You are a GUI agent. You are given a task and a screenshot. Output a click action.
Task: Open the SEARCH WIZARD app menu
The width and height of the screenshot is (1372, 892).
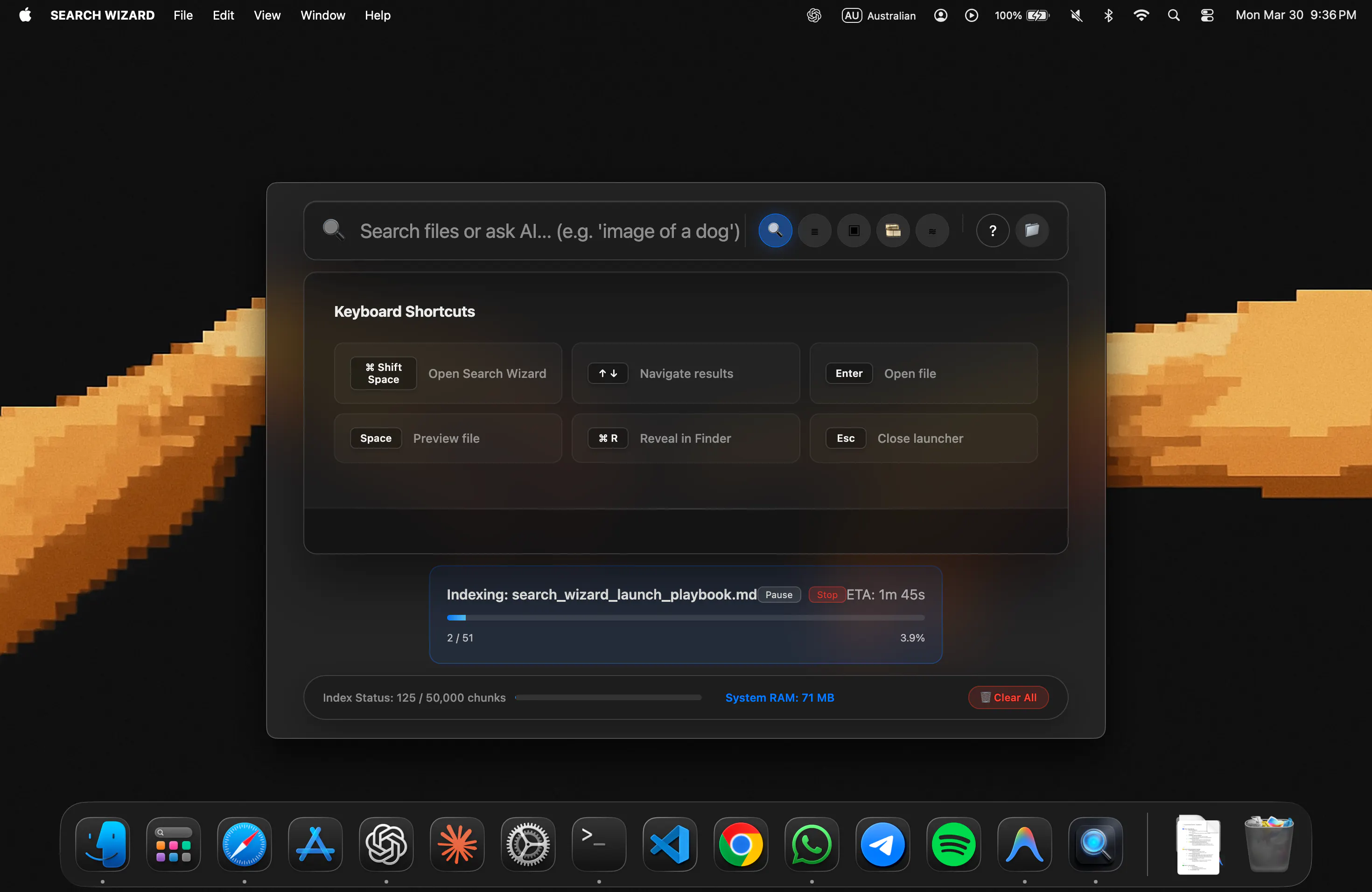[x=102, y=15]
